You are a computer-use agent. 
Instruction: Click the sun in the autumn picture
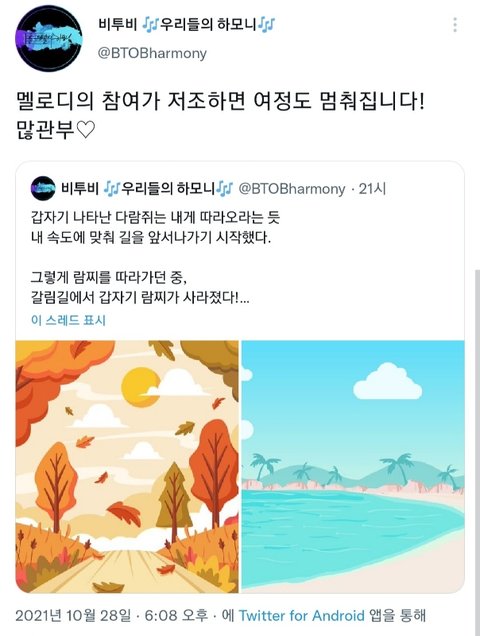[139, 387]
